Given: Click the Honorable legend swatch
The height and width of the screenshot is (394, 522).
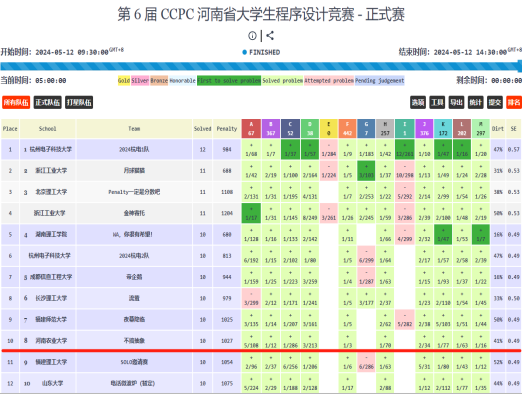Looking at the screenshot, I should 182,81.
